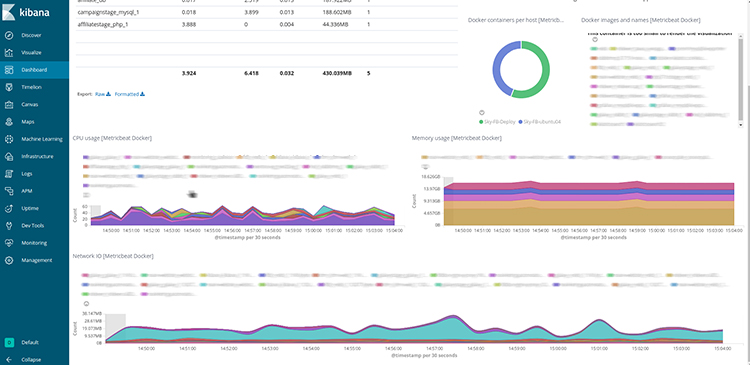
Task: Select the Maps icon
Action: pyautogui.click(x=9, y=122)
